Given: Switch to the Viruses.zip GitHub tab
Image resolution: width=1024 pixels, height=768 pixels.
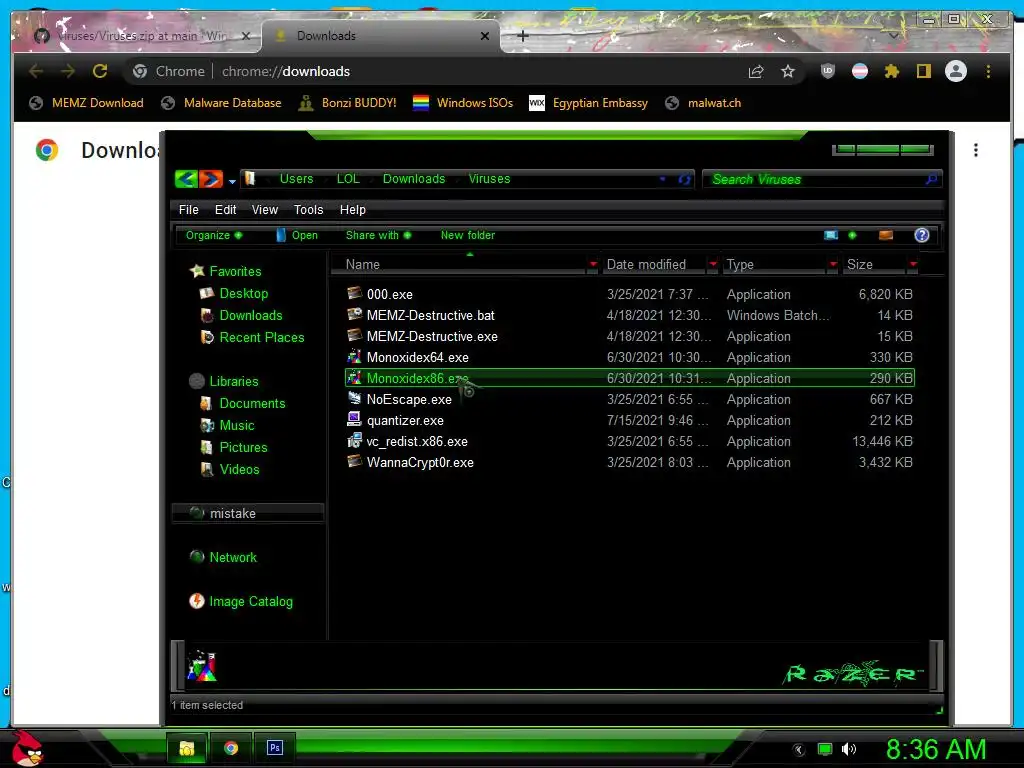Looking at the screenshot, I should [x=142, y=36].
